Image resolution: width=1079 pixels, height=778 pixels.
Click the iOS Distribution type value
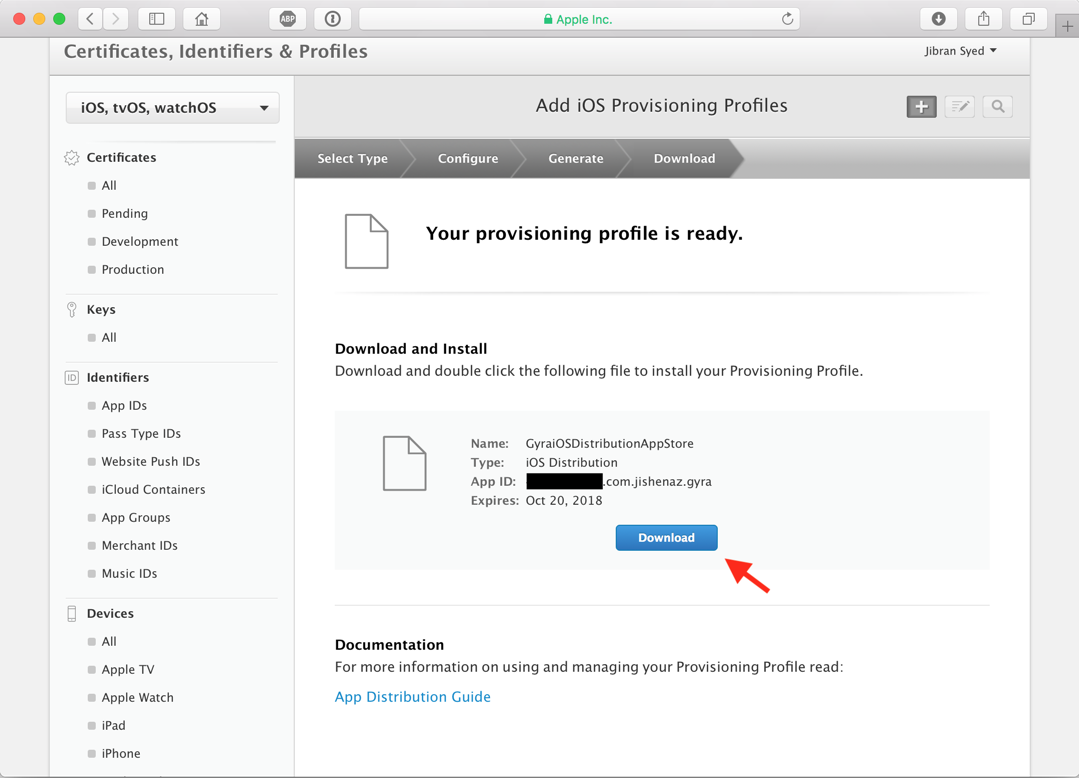(572, 463)
